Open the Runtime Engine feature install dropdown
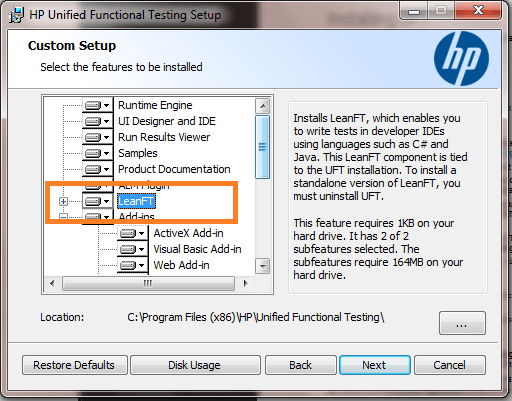 pyautogui.click(x=97, y=105)
